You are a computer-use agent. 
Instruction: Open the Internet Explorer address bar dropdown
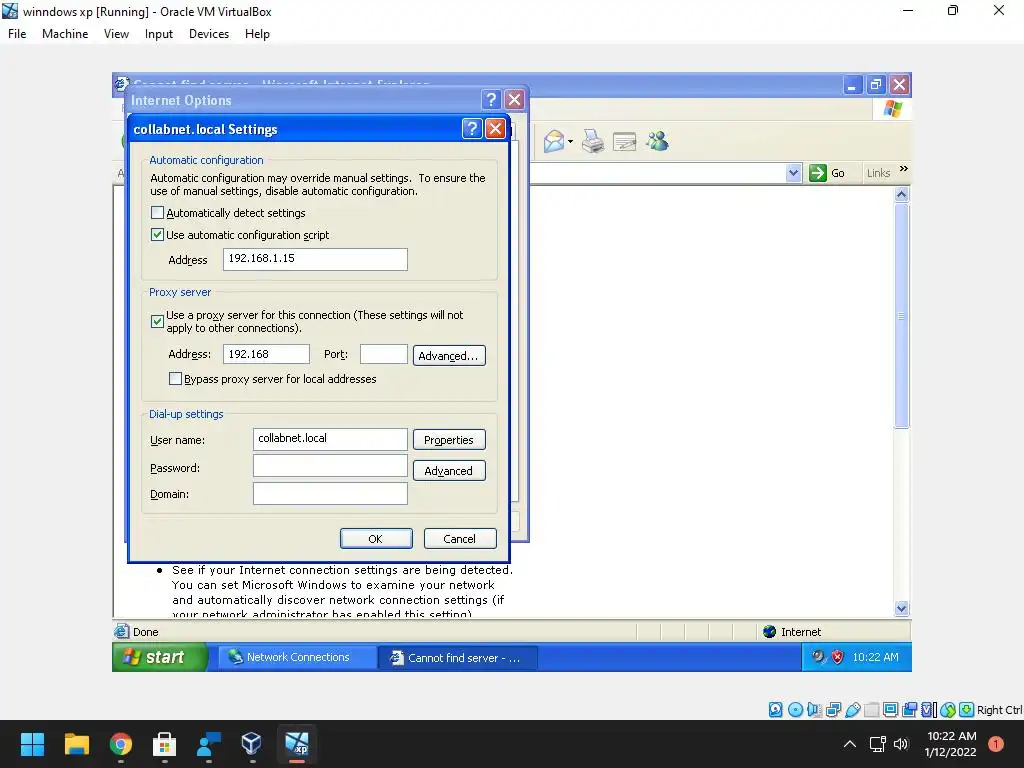point(793,173)
